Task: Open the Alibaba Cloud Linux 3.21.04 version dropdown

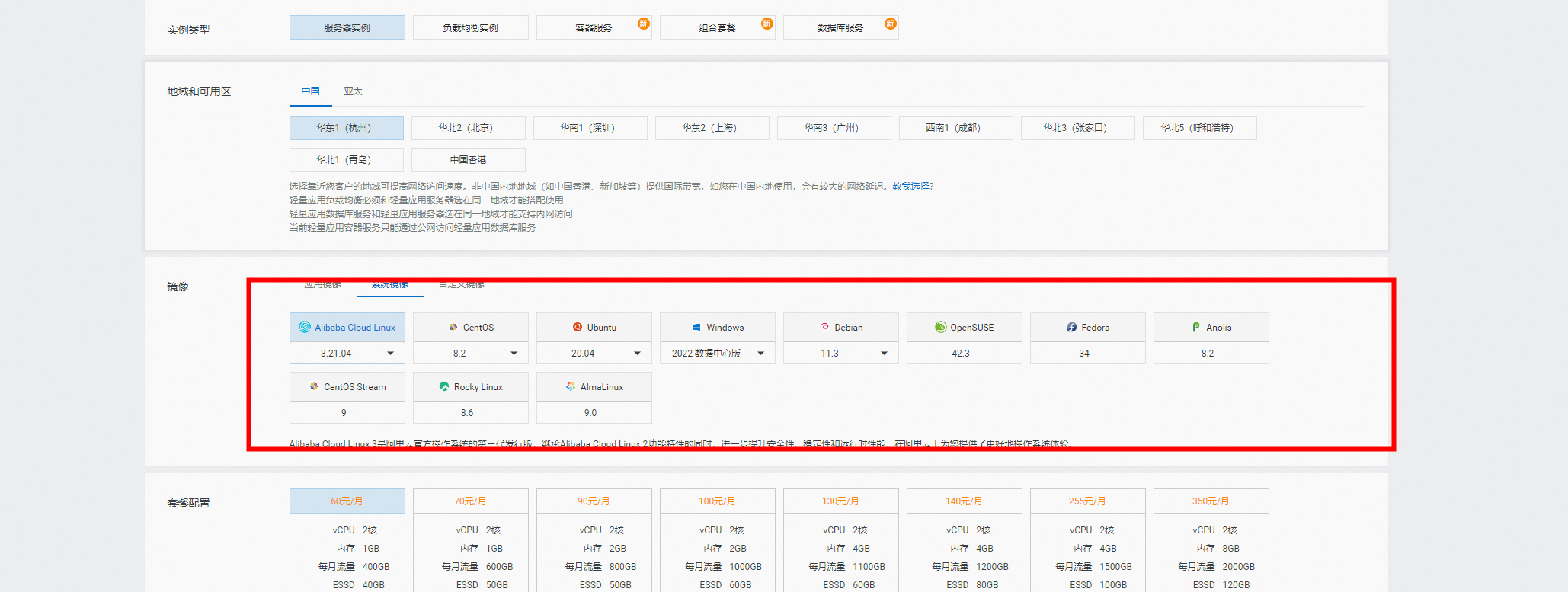Action: [347, 354]
